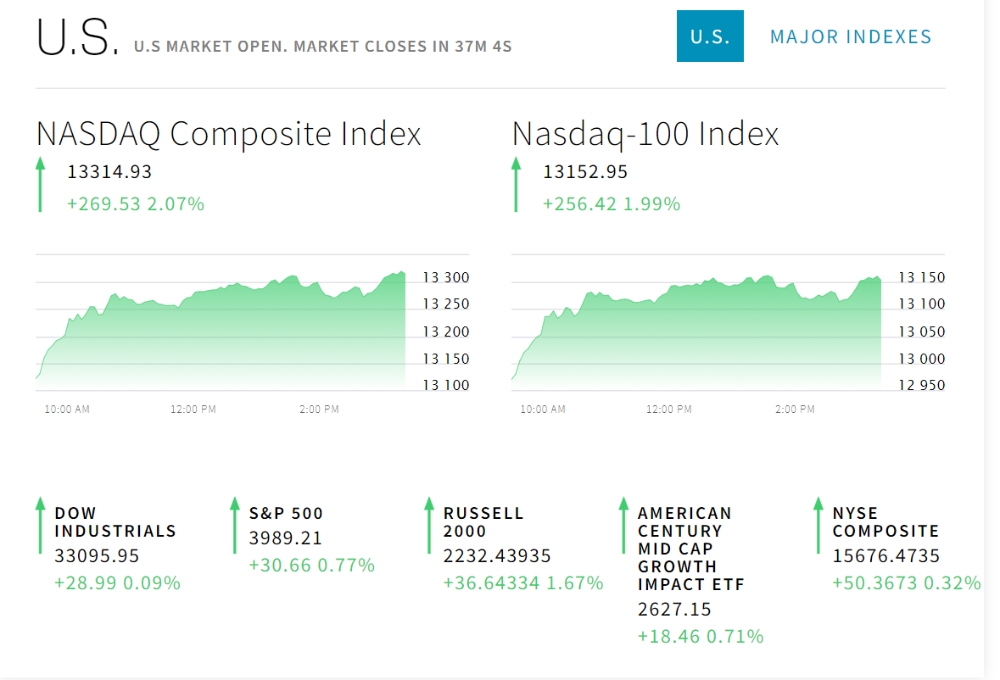
Task: Open the S&P 500 quote
Action: point(286,513)
